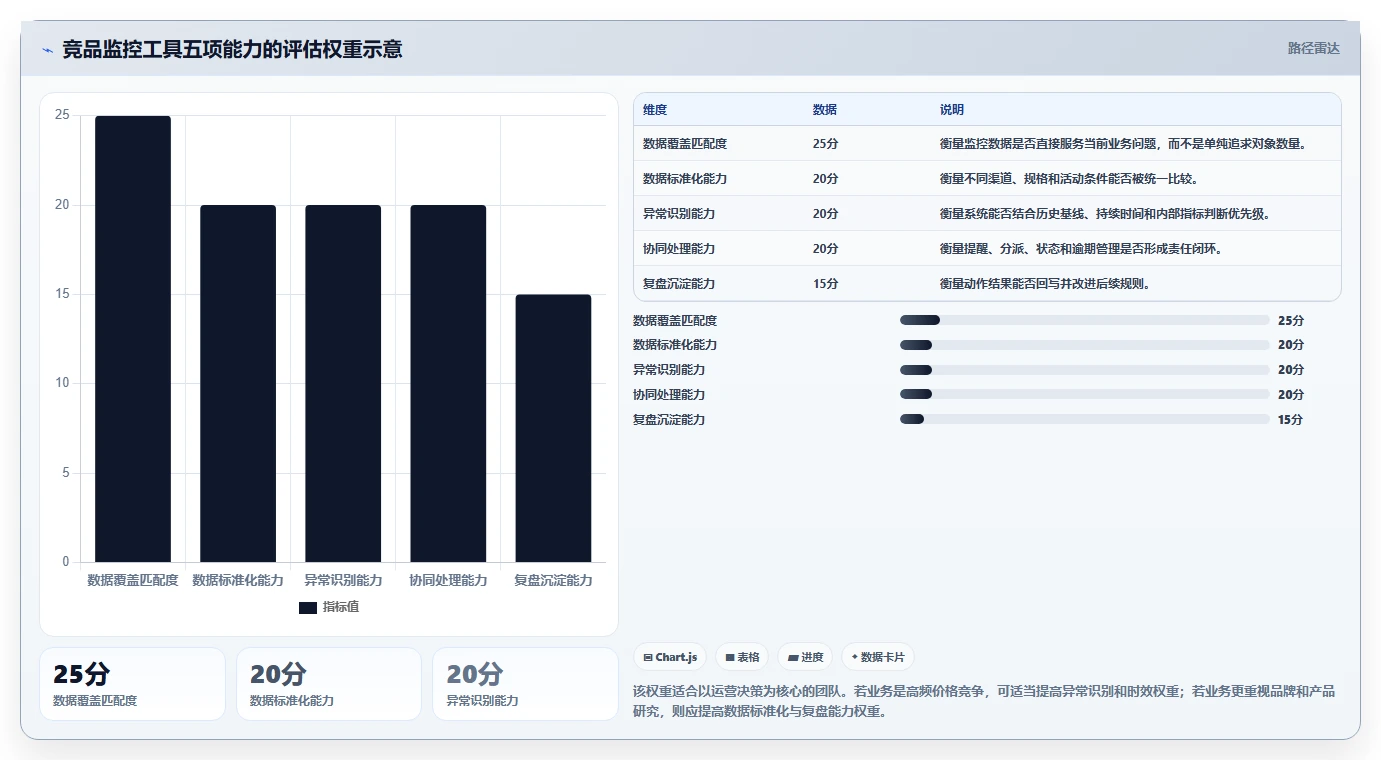
Task: Select the 复盘沉淀能力 table row name
Action: (679, 284)
